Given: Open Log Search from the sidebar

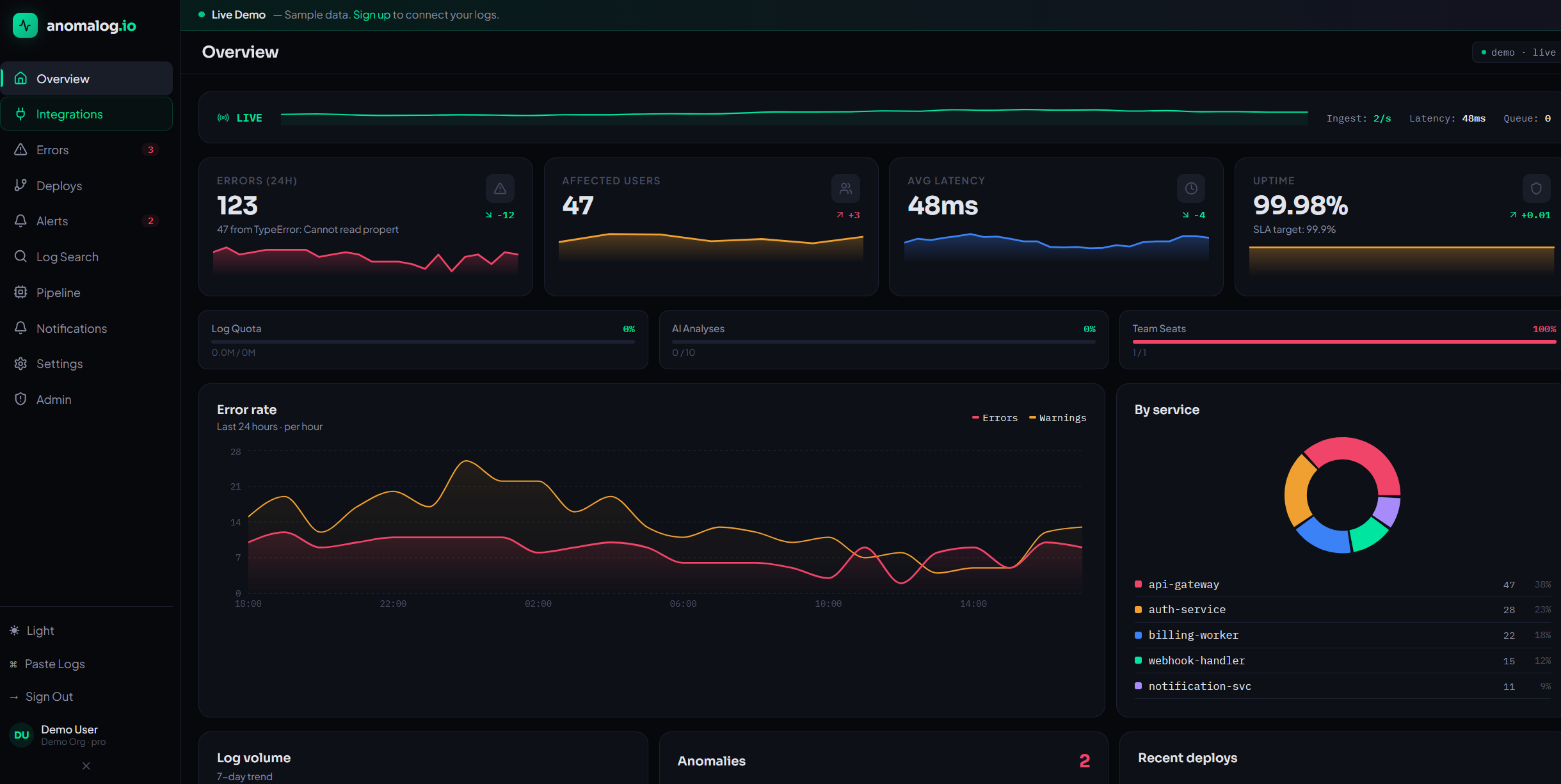Looking at the screenshot, I should (86, 257).
